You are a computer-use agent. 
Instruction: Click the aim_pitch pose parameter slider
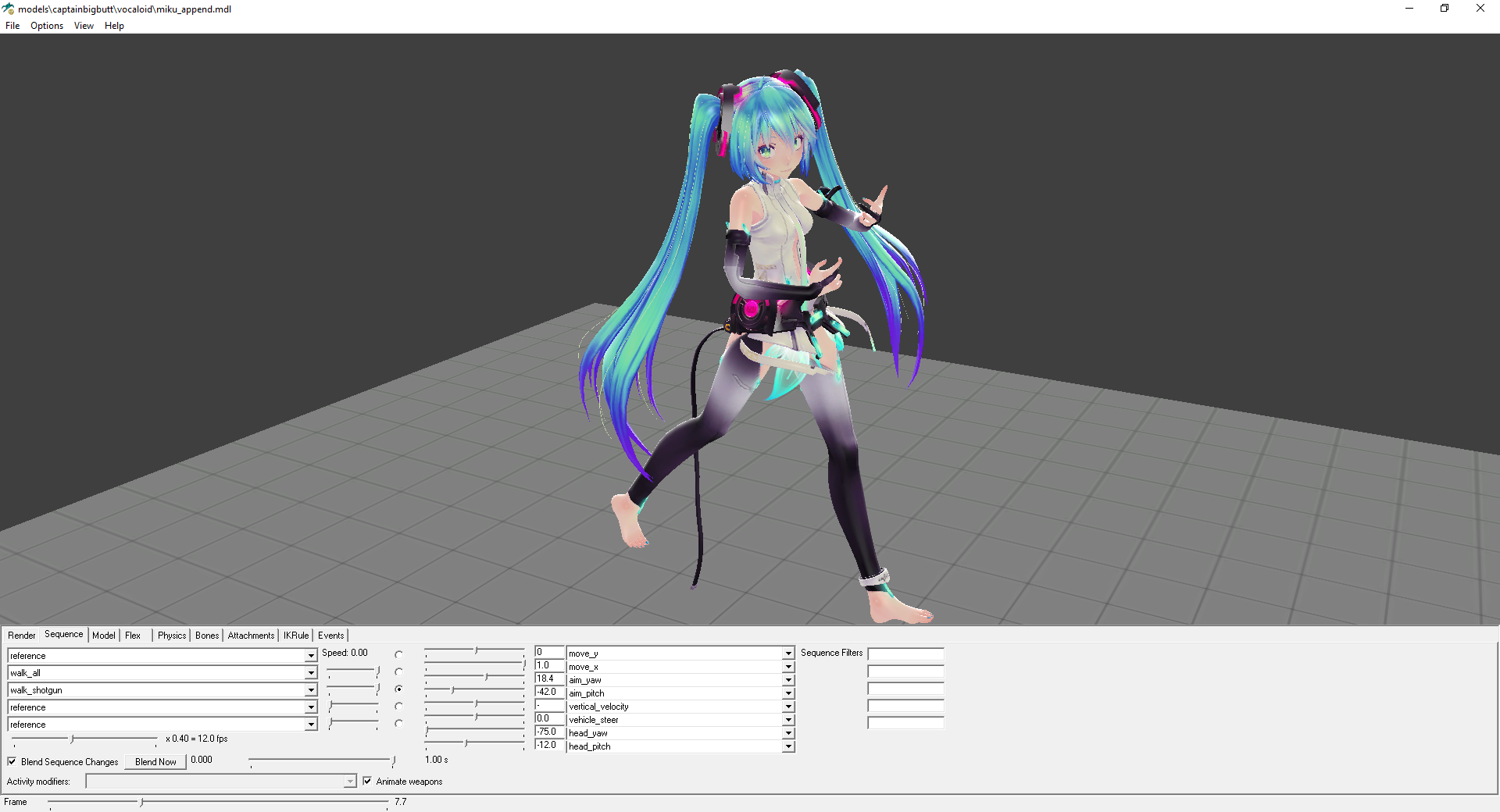(475, 690)
